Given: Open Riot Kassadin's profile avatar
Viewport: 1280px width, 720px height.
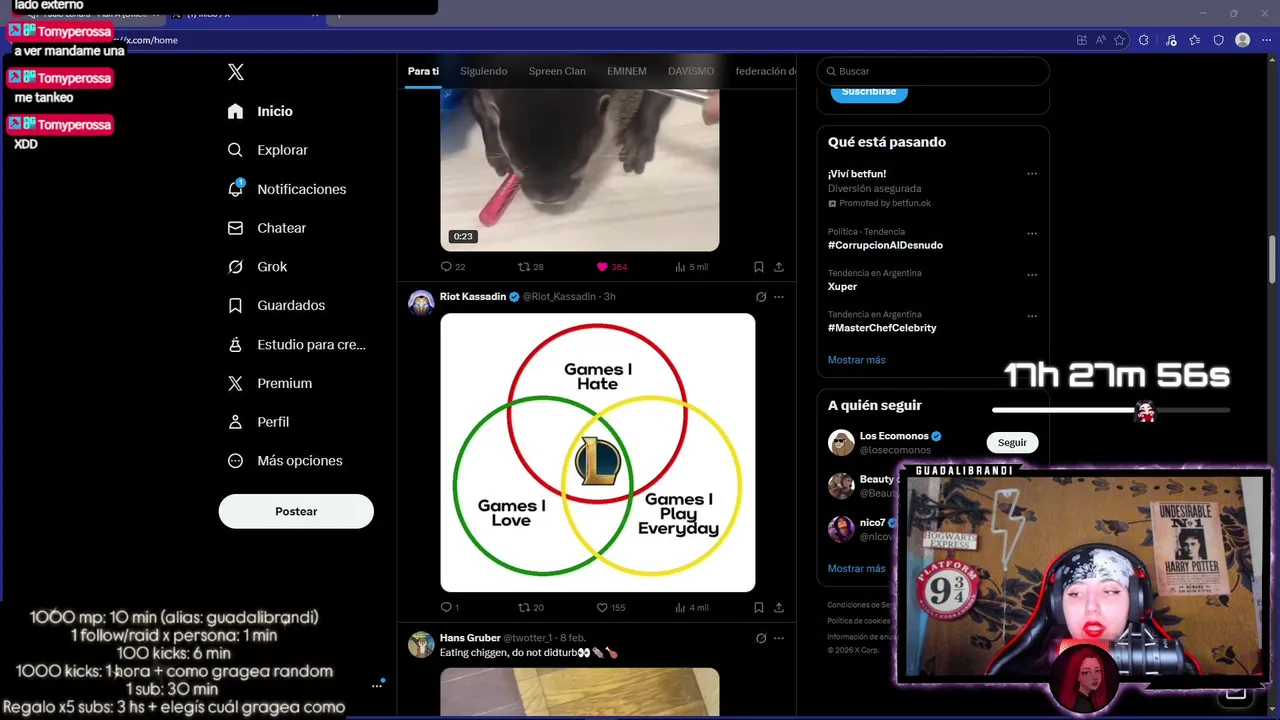Looking at the screenshot, I should click(x=421, y=303).
